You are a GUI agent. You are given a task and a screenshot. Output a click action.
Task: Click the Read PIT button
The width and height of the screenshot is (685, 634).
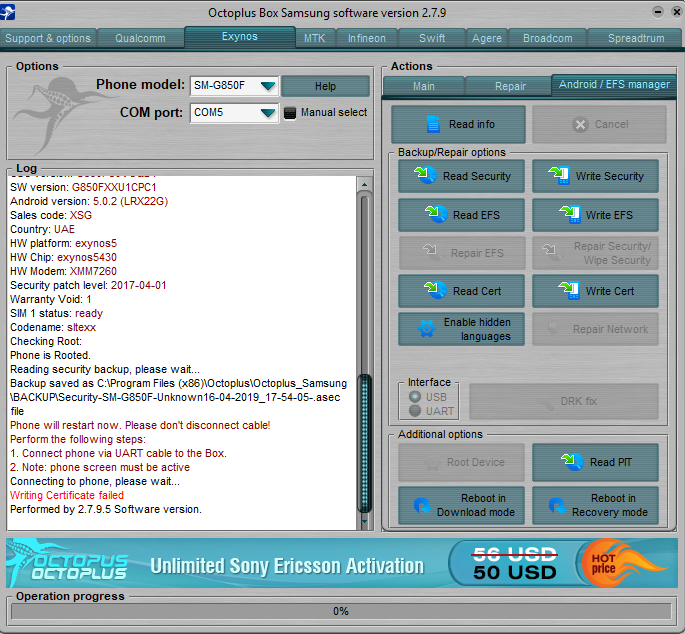pyautogui.click(x=595, y=462)
